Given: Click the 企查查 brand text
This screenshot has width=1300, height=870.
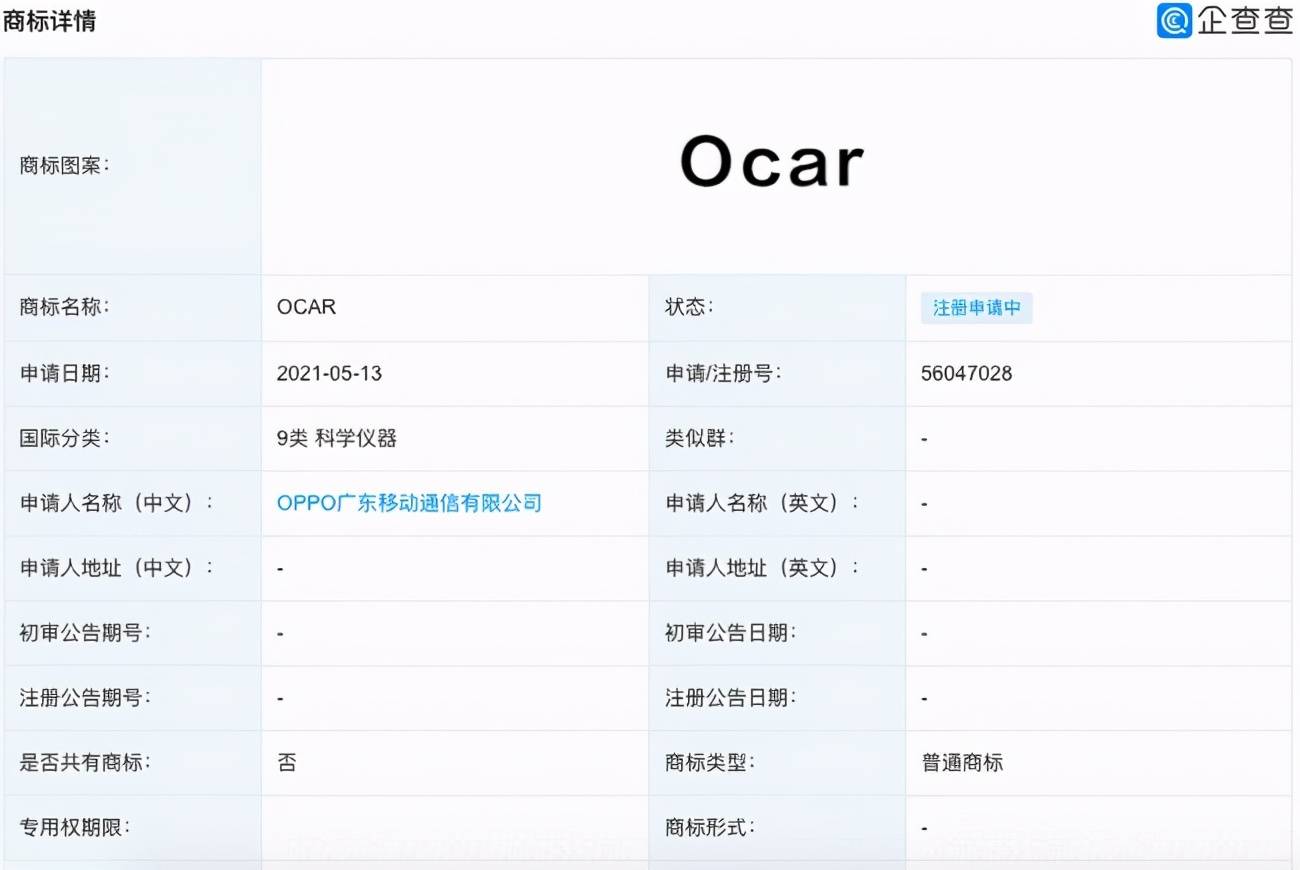Looking at the screenshot, I should click(1245, 20).
